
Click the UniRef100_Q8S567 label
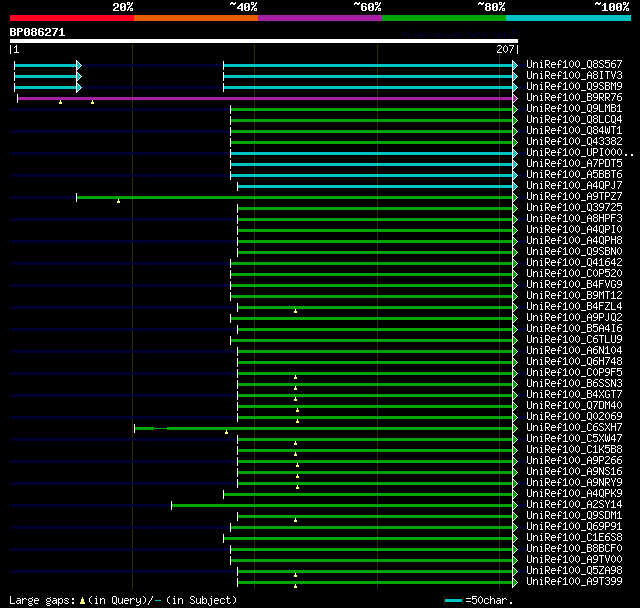tap(574, 64)
